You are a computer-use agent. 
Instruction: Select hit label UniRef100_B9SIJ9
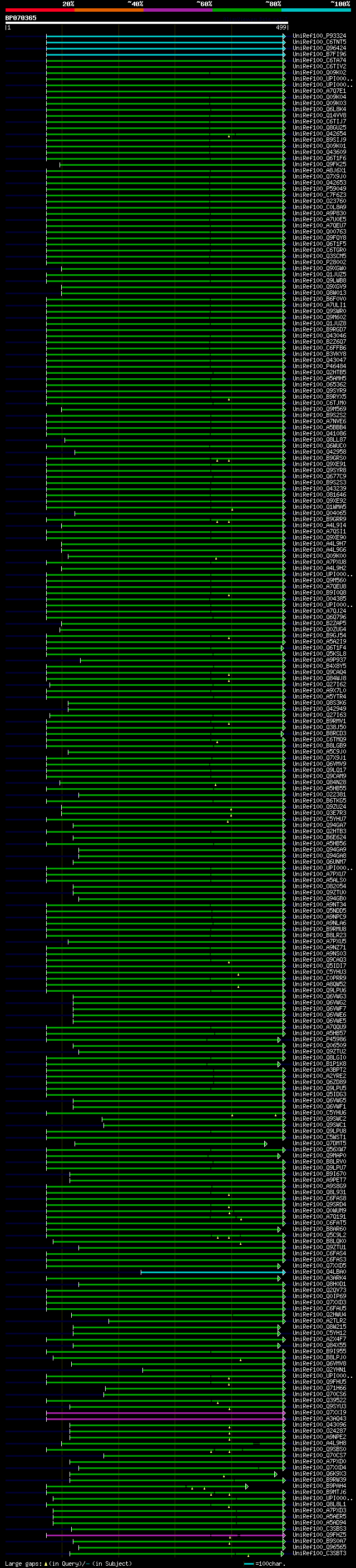coord(319,140)
